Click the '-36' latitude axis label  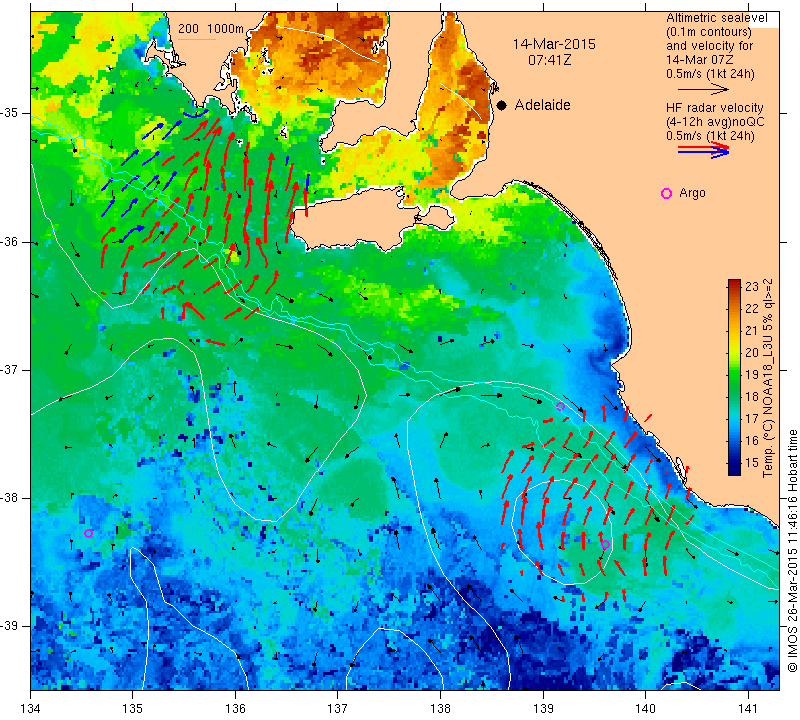tap(9, 242)
